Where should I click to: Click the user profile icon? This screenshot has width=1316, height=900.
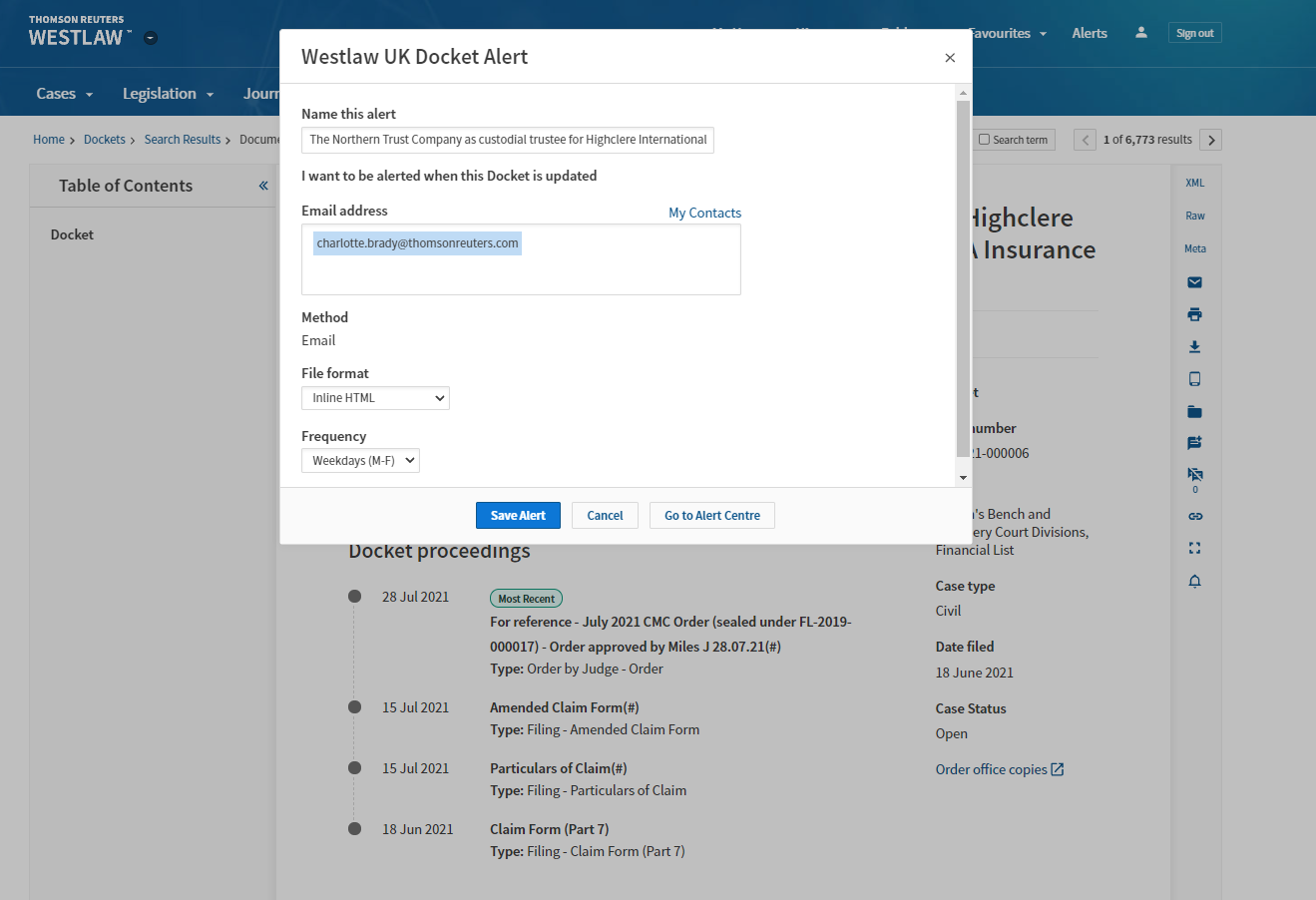1141,33
